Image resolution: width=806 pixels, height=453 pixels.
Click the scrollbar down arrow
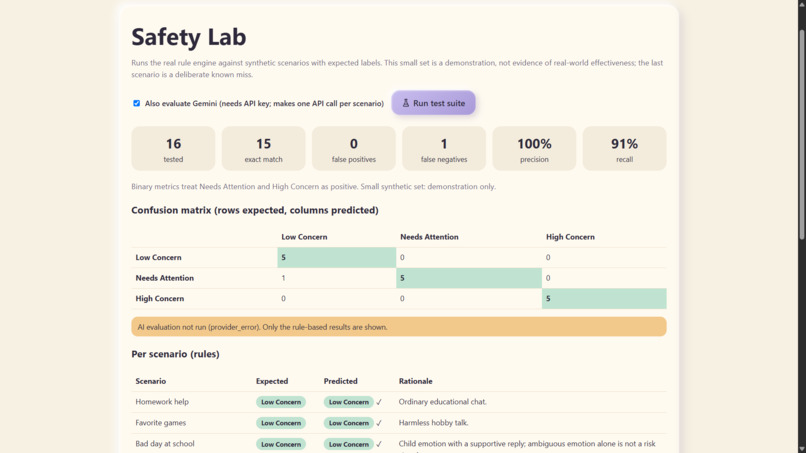802,449
